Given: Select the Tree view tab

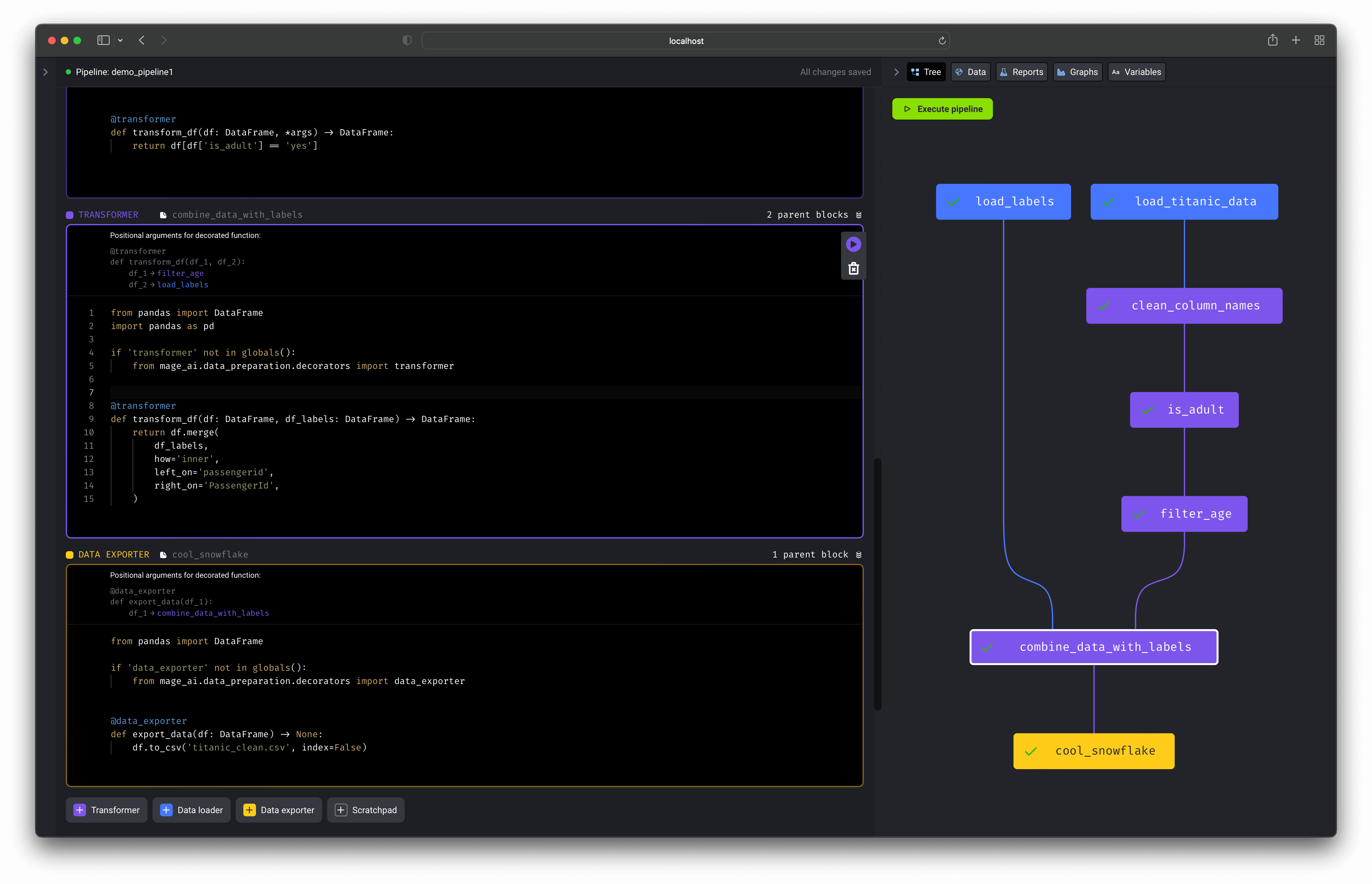Looking at the screenshot, I should [926, 71].
